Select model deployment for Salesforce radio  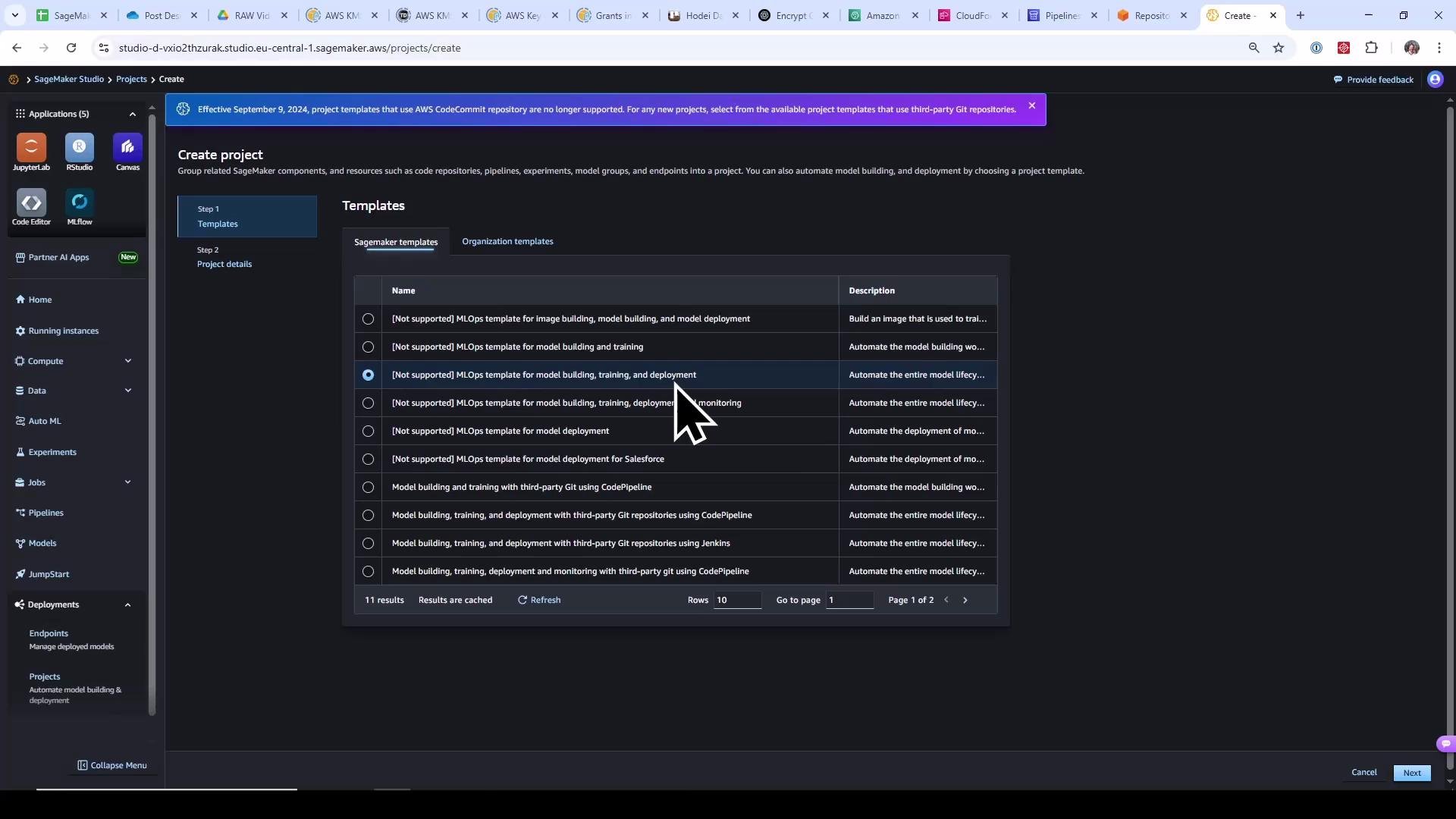pyautogui.click(x=368, y=459)
